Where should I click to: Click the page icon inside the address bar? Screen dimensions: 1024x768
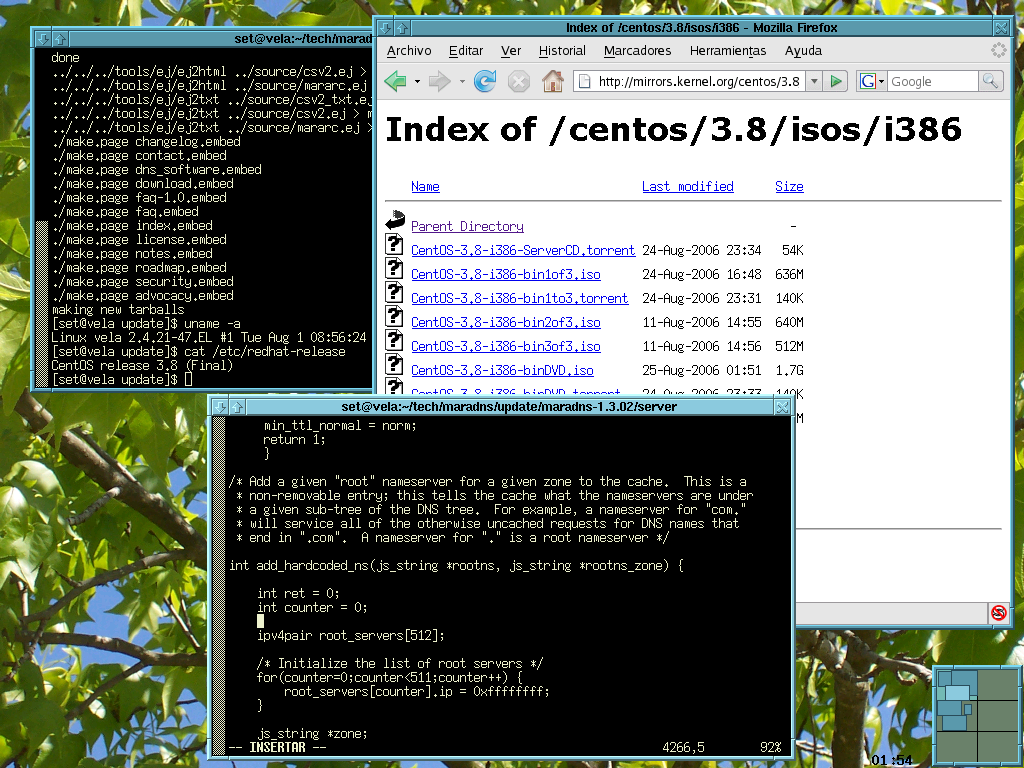click(x=585, y=81)
